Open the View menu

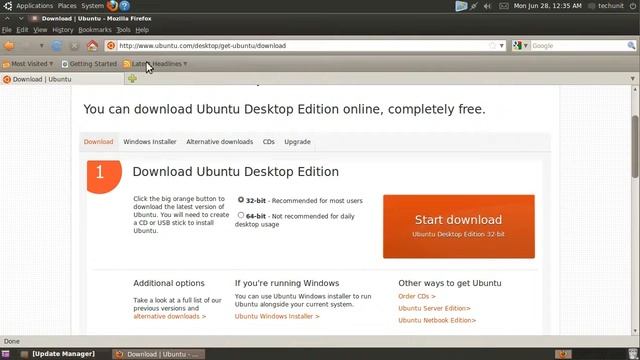coord(40,30)
